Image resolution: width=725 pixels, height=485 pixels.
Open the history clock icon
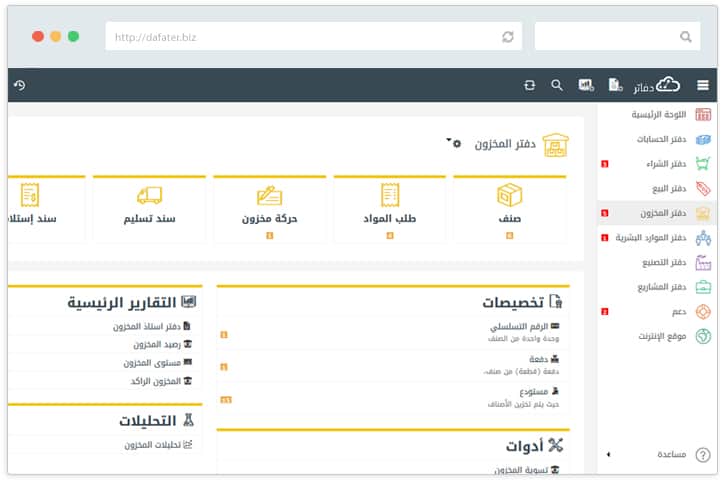(19, 86)
